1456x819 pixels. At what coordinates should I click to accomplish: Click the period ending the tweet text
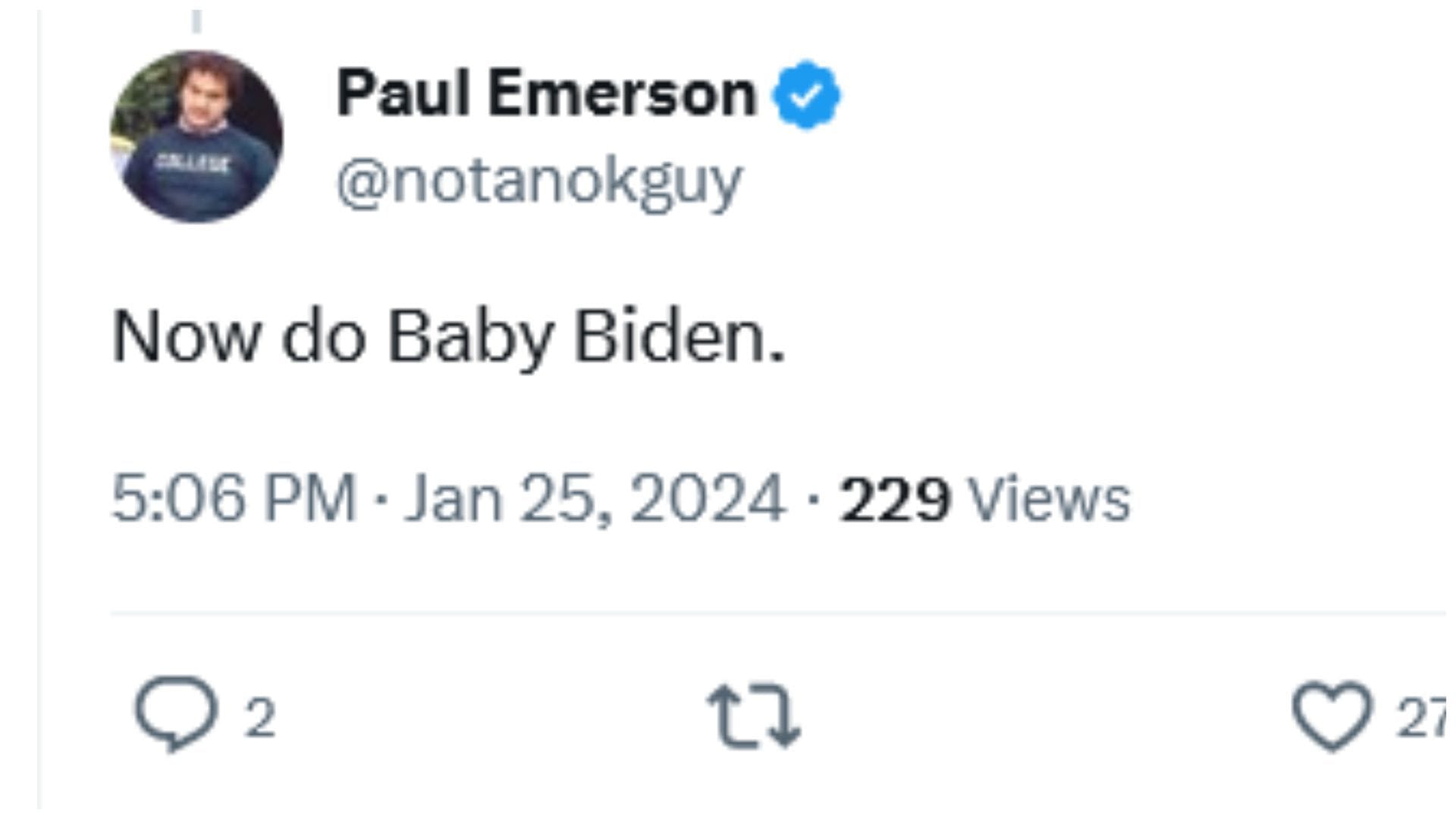pos(777,358)
